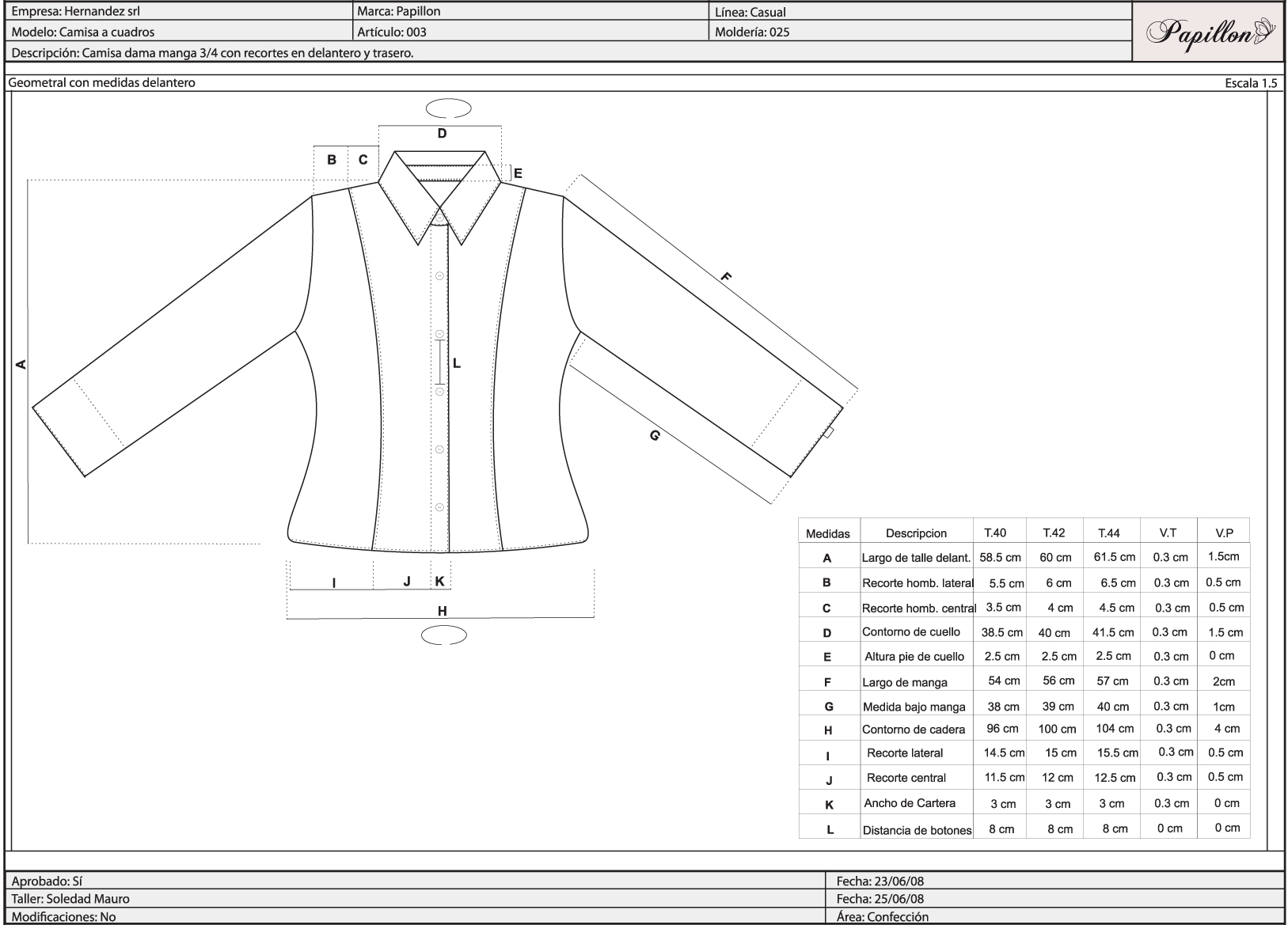Select dimension label F along the sleeve
Viewport: 1288px width, 925px height.
(726, 277)
